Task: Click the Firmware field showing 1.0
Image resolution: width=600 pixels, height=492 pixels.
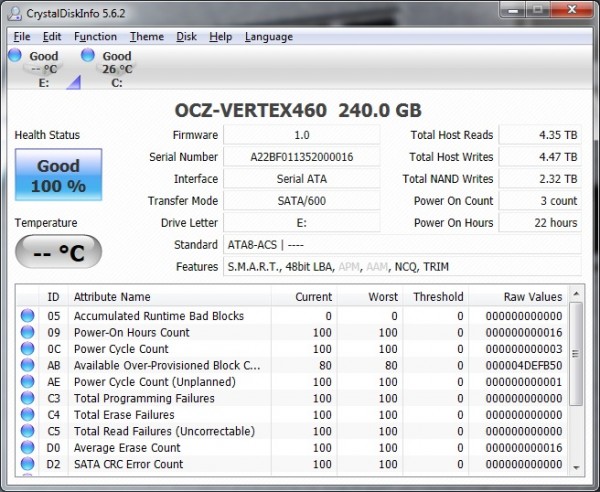Action: (302, 135)
